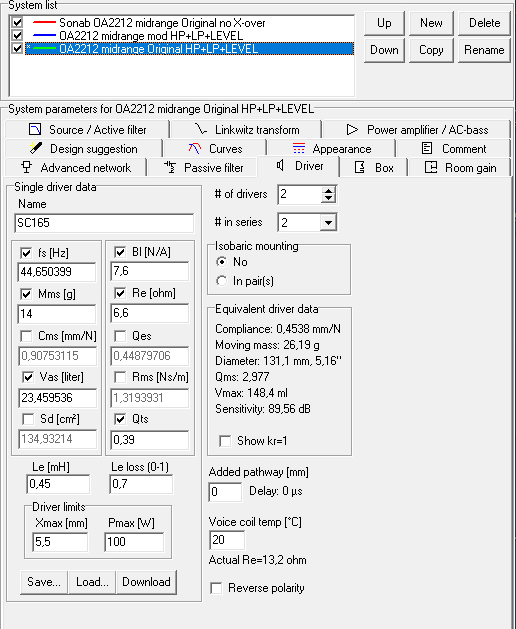
Task: Switch to the Box tab
Action: [x=374, y=167]
